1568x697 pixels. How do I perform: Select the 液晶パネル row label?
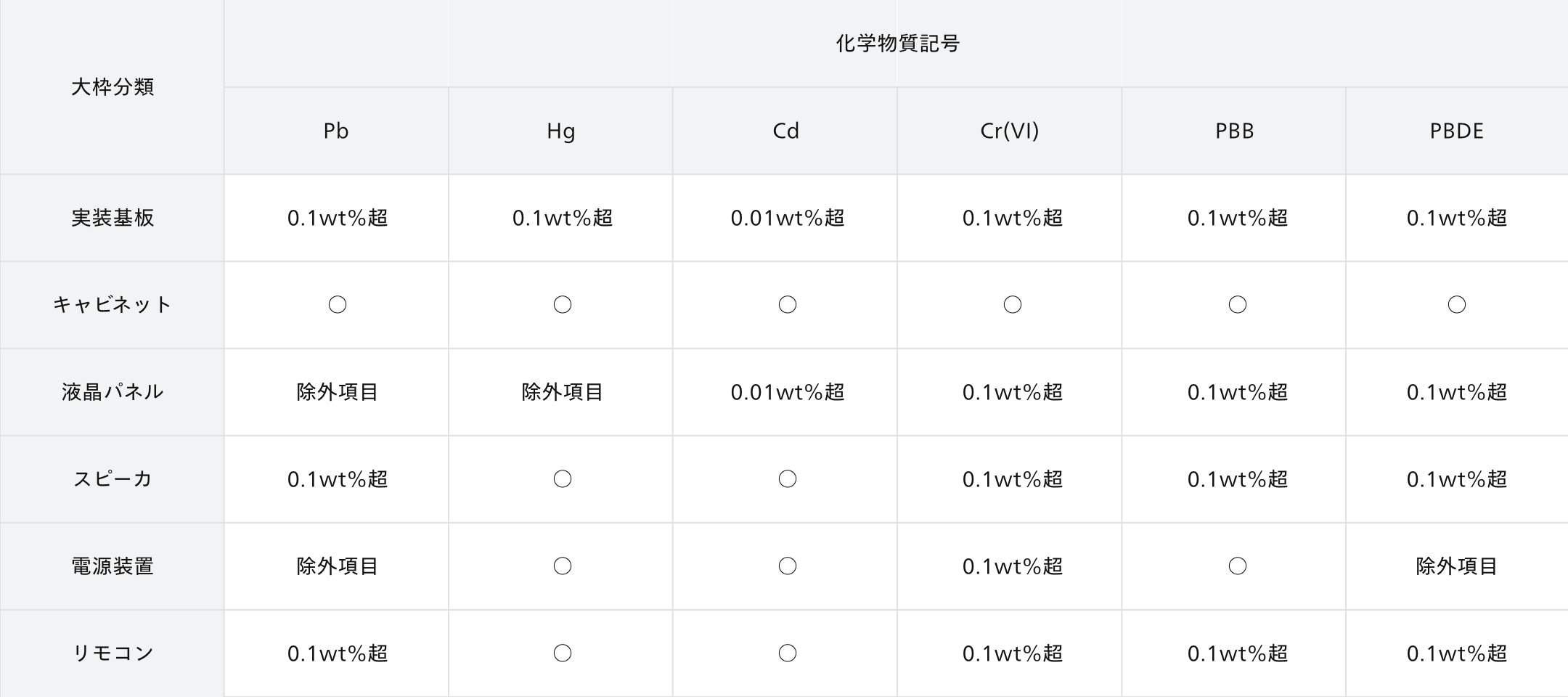click(113, 392)
